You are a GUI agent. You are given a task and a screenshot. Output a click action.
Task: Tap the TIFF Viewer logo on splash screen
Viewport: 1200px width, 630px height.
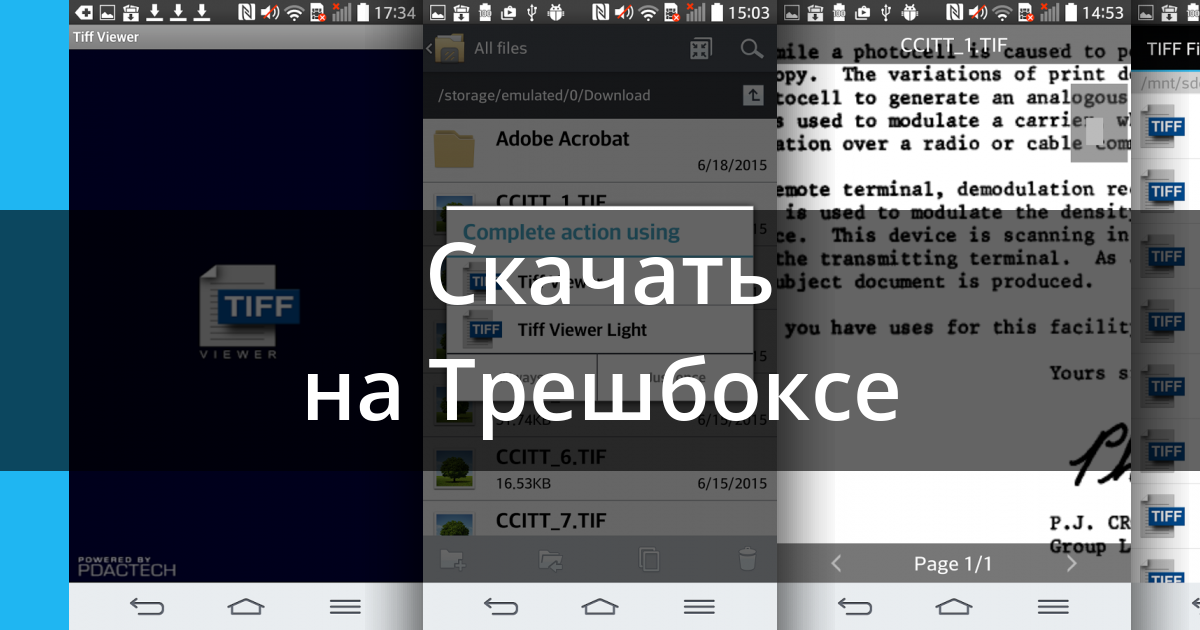pyautogui.click(x=248, y=311)
